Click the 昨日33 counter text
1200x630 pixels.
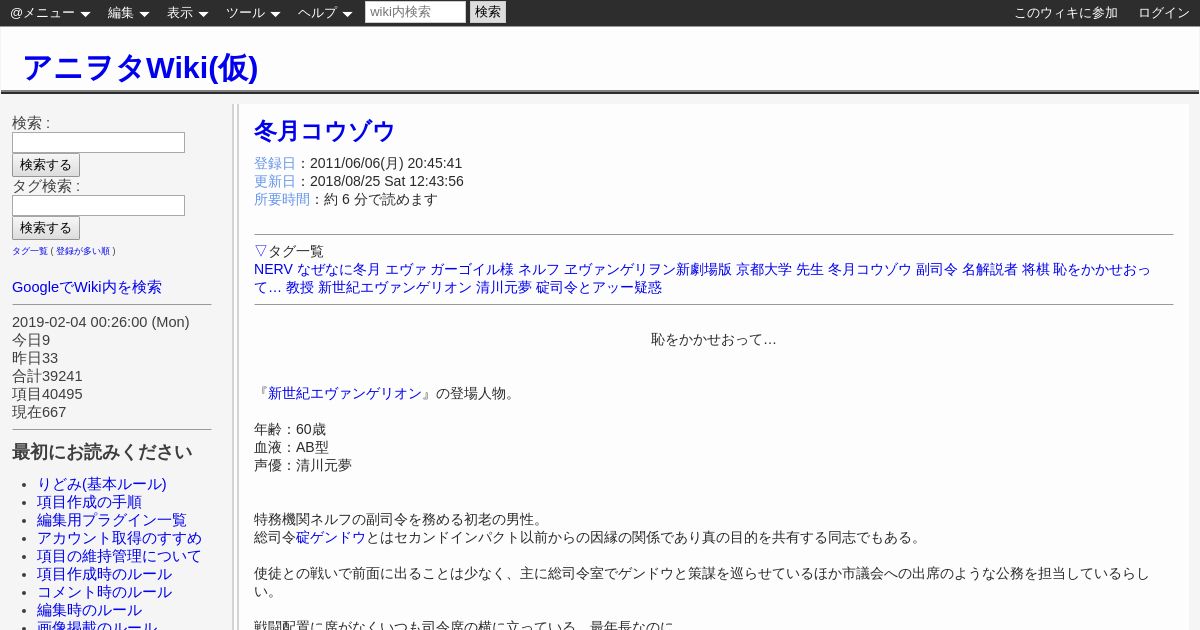tap(35, 358)
